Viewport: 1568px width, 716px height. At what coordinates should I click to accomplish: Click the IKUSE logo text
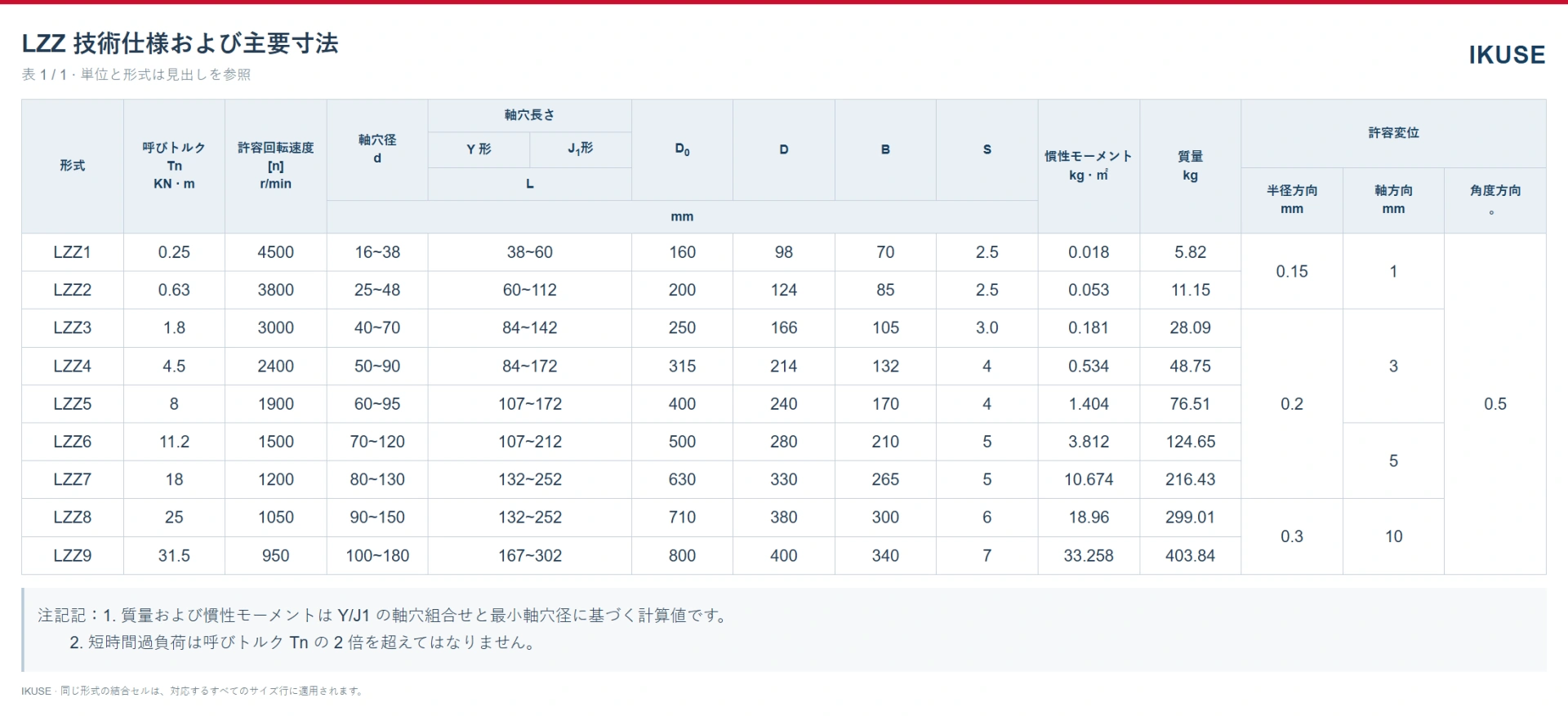(x=1507, y=55)
